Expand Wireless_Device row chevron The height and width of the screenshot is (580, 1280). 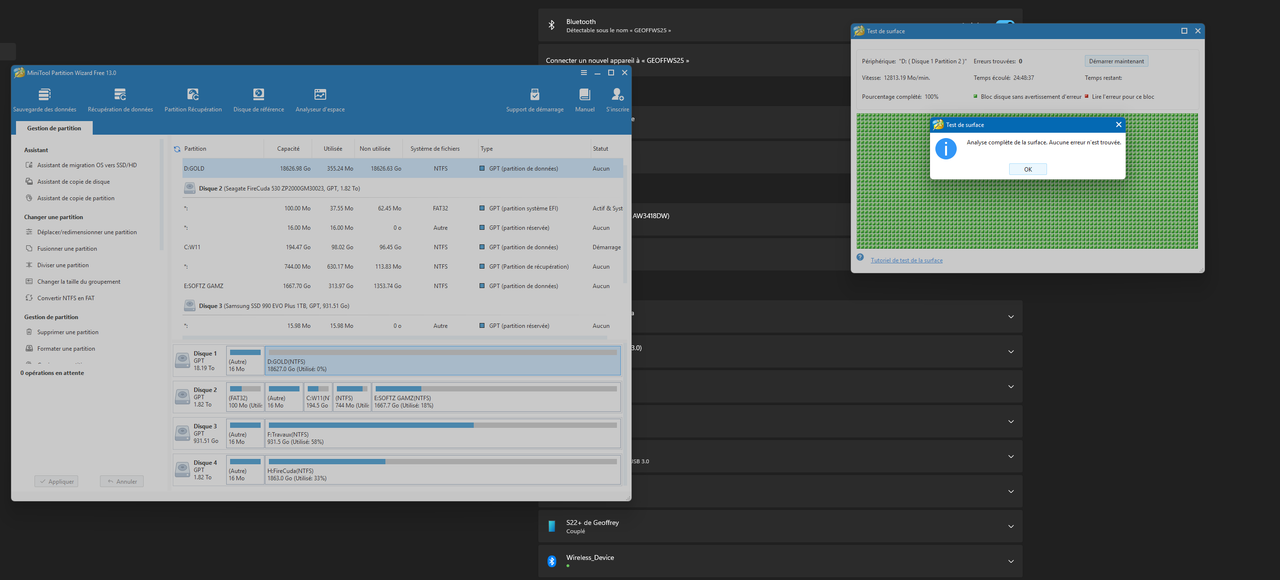(1011, 561)
